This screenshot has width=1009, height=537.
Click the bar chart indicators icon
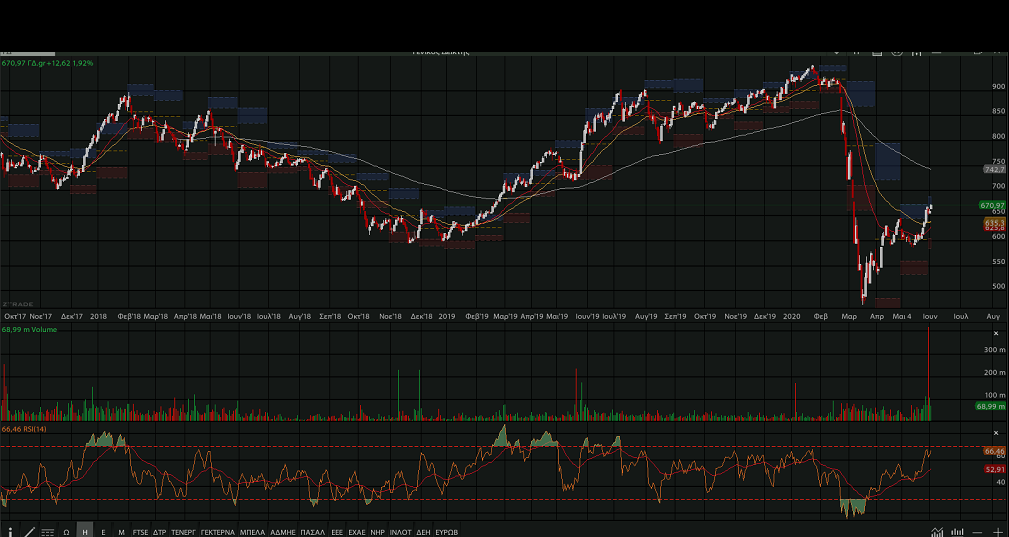[958, 532]
